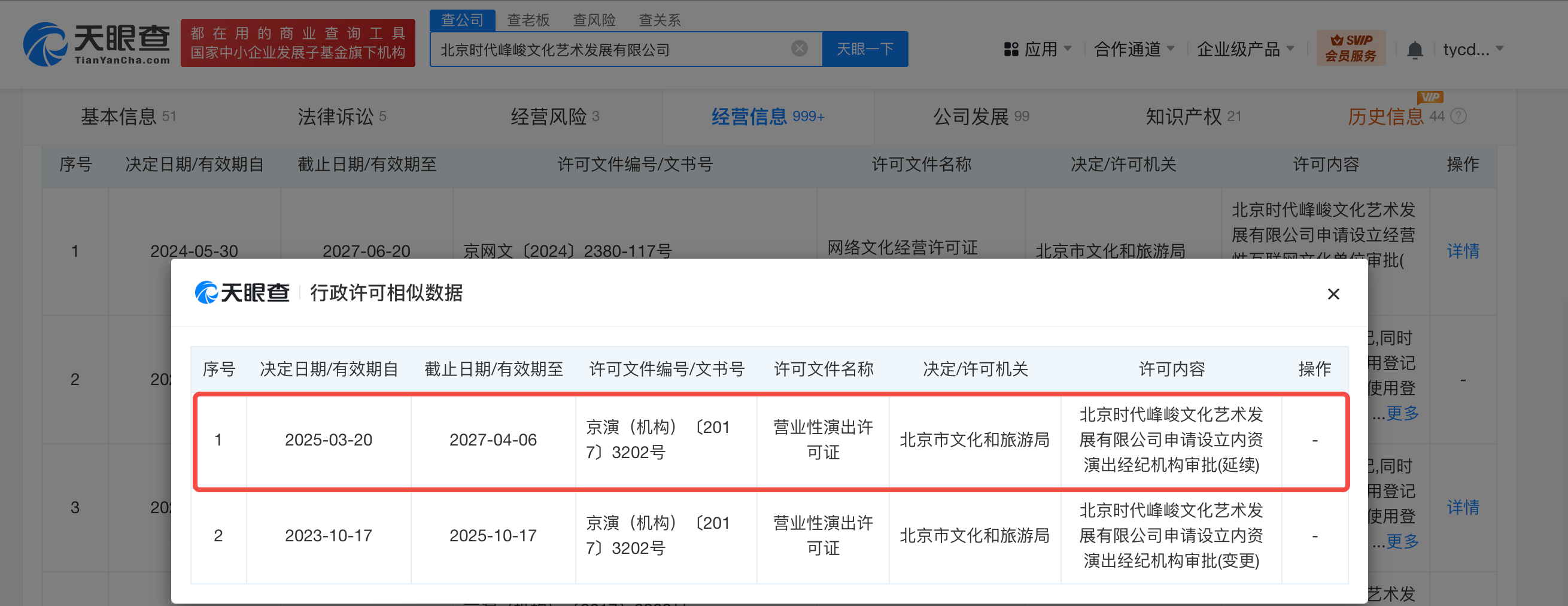Open the 法律诉讼 tab
This screenshot has width=1568, height=606.
pos(342,116)
